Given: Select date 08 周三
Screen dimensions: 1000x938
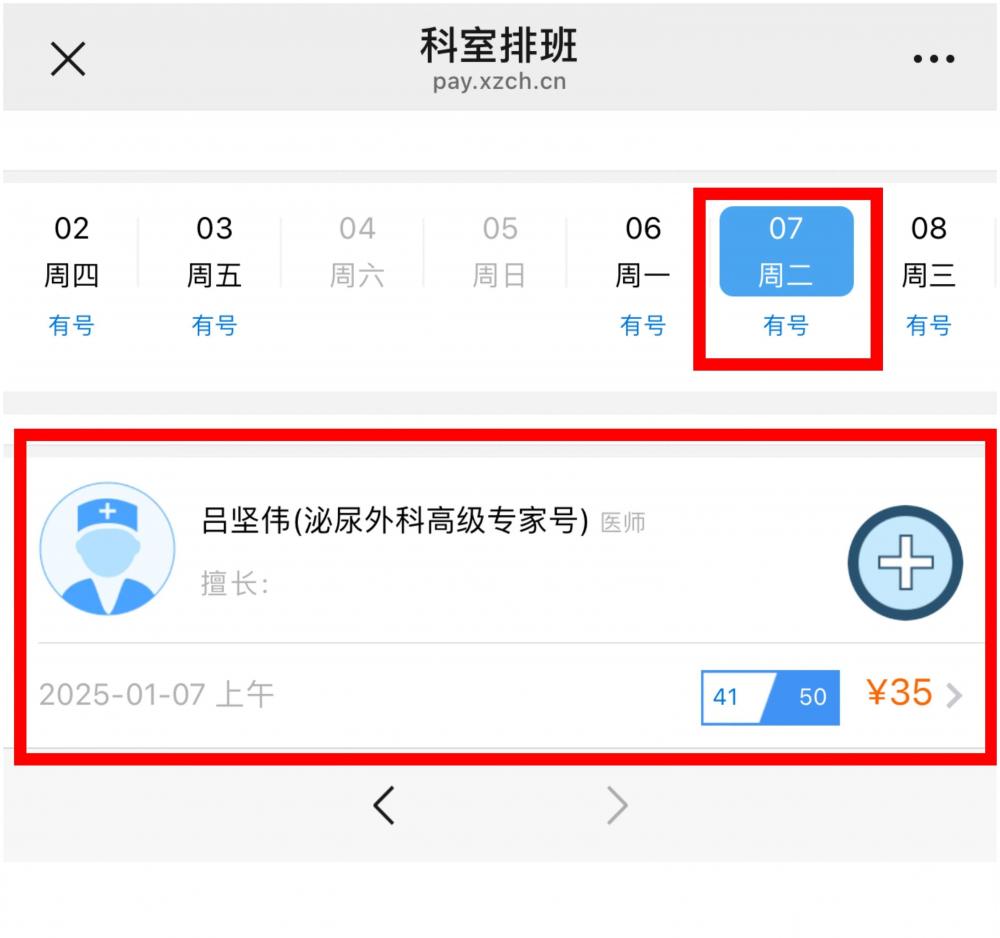Looking at the screenshot, I should (x=929, y=252).
